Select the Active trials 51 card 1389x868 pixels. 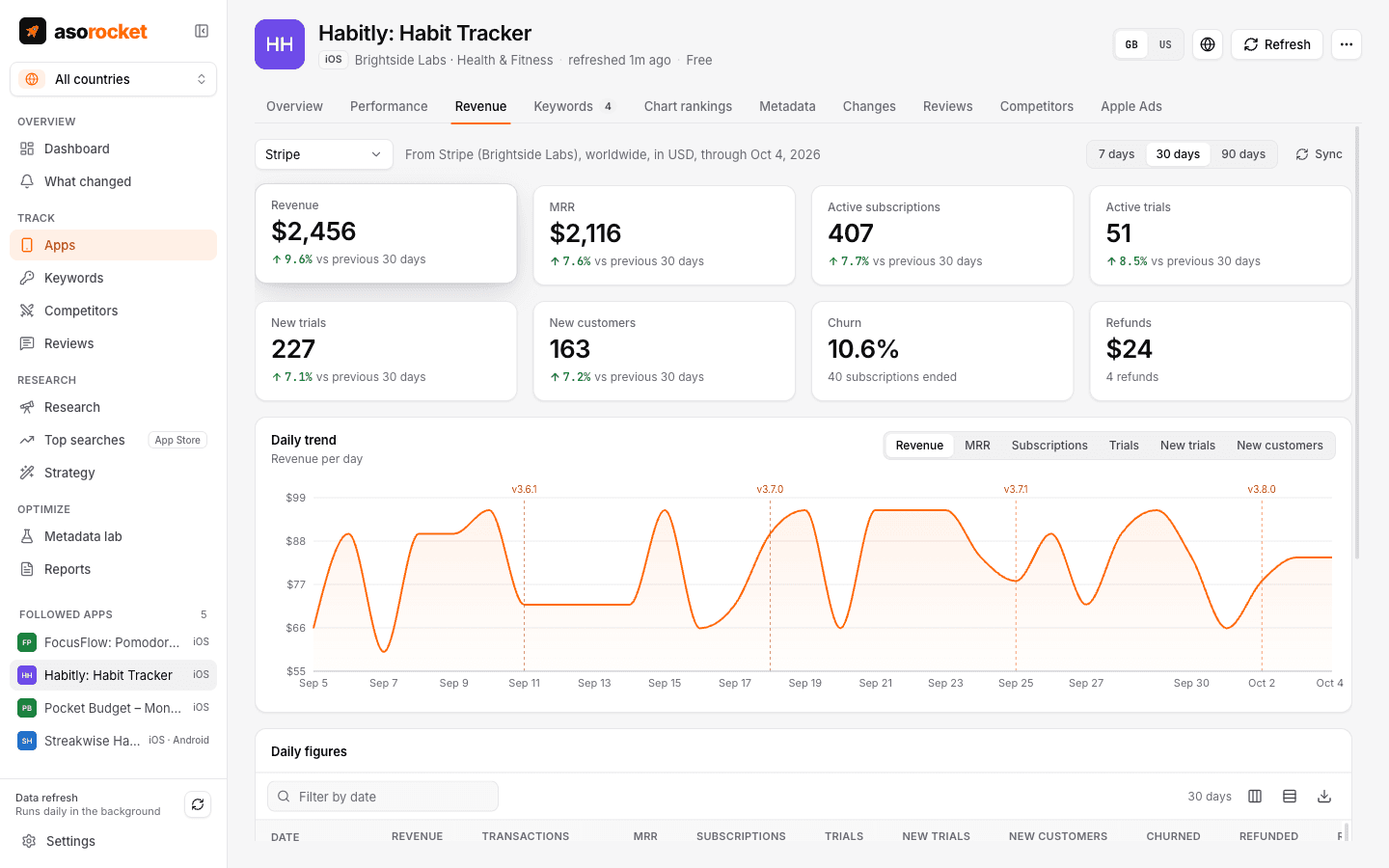pyautogui.click(x=1220, y=235)
